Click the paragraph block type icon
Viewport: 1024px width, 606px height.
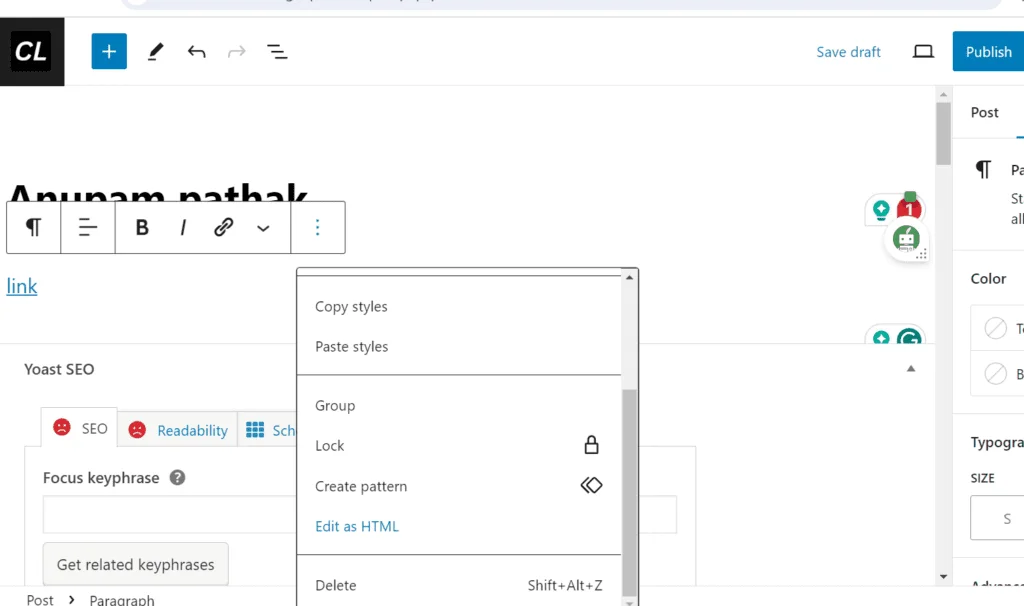click(x=34, y=228)
